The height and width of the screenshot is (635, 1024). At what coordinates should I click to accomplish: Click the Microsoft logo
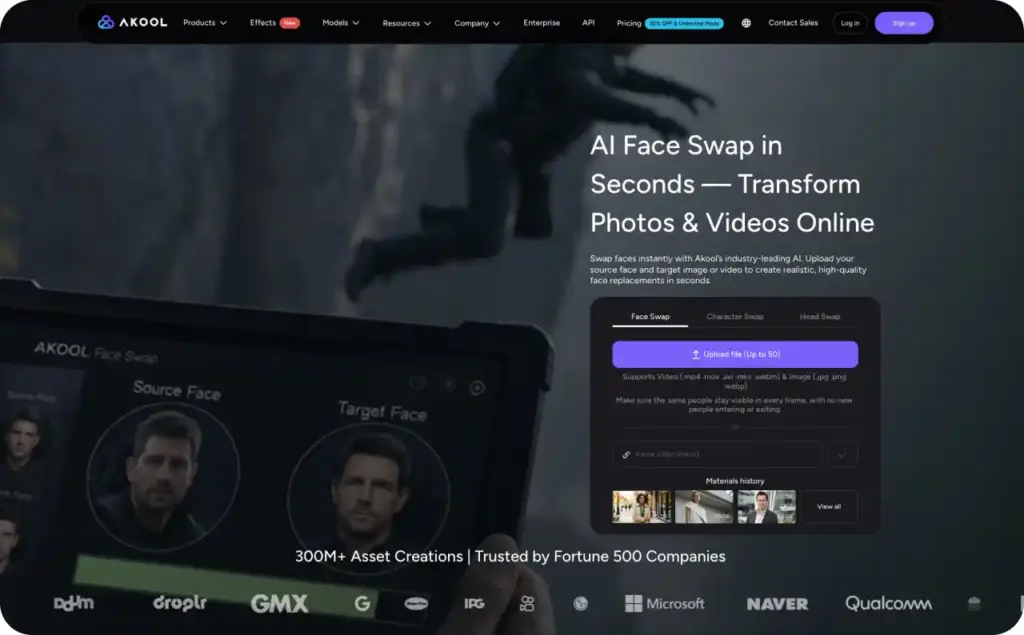pos(665,604)
